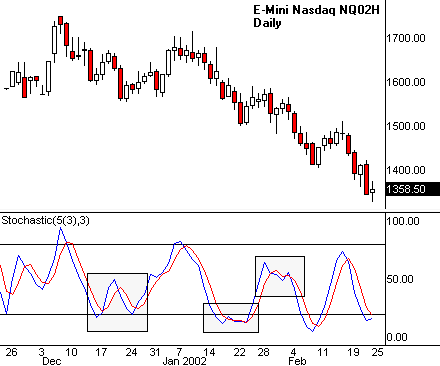The image size is (440, 366).
Task: Click the '31' date axis label
Action: point(155,352)
